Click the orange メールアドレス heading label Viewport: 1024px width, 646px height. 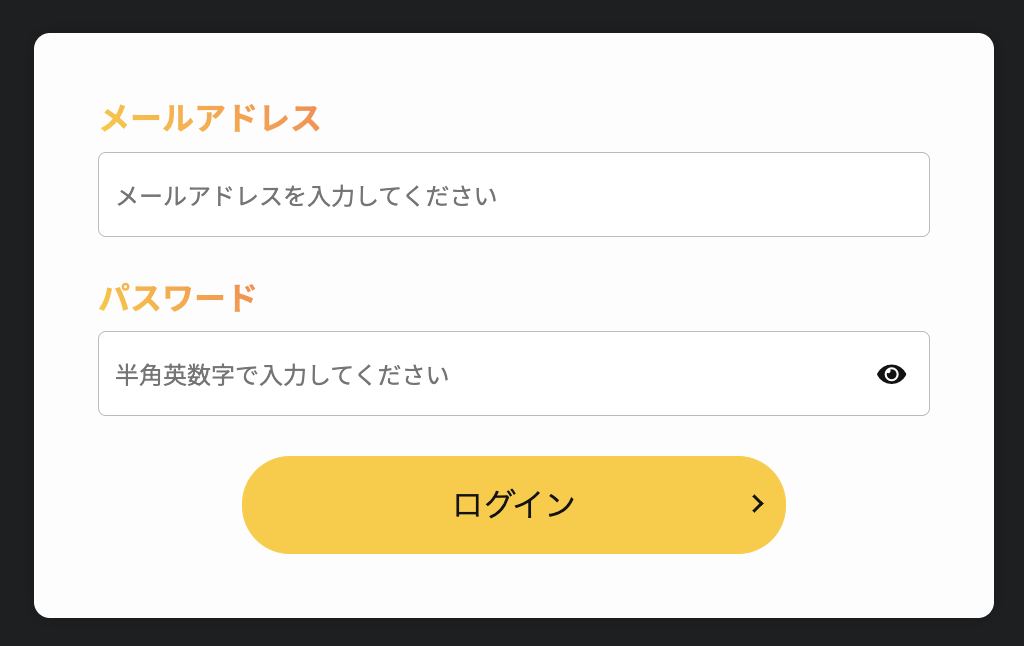[x=210, y=118]
